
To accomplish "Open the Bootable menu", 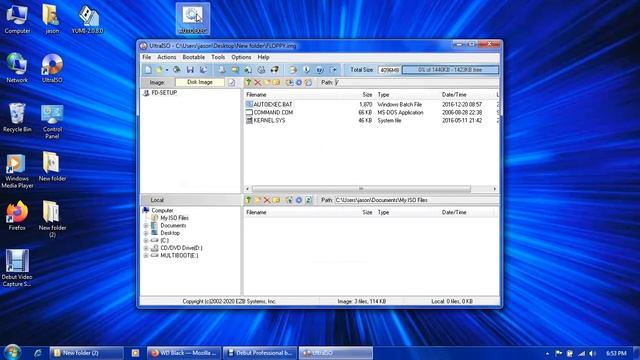I will 193,57.
